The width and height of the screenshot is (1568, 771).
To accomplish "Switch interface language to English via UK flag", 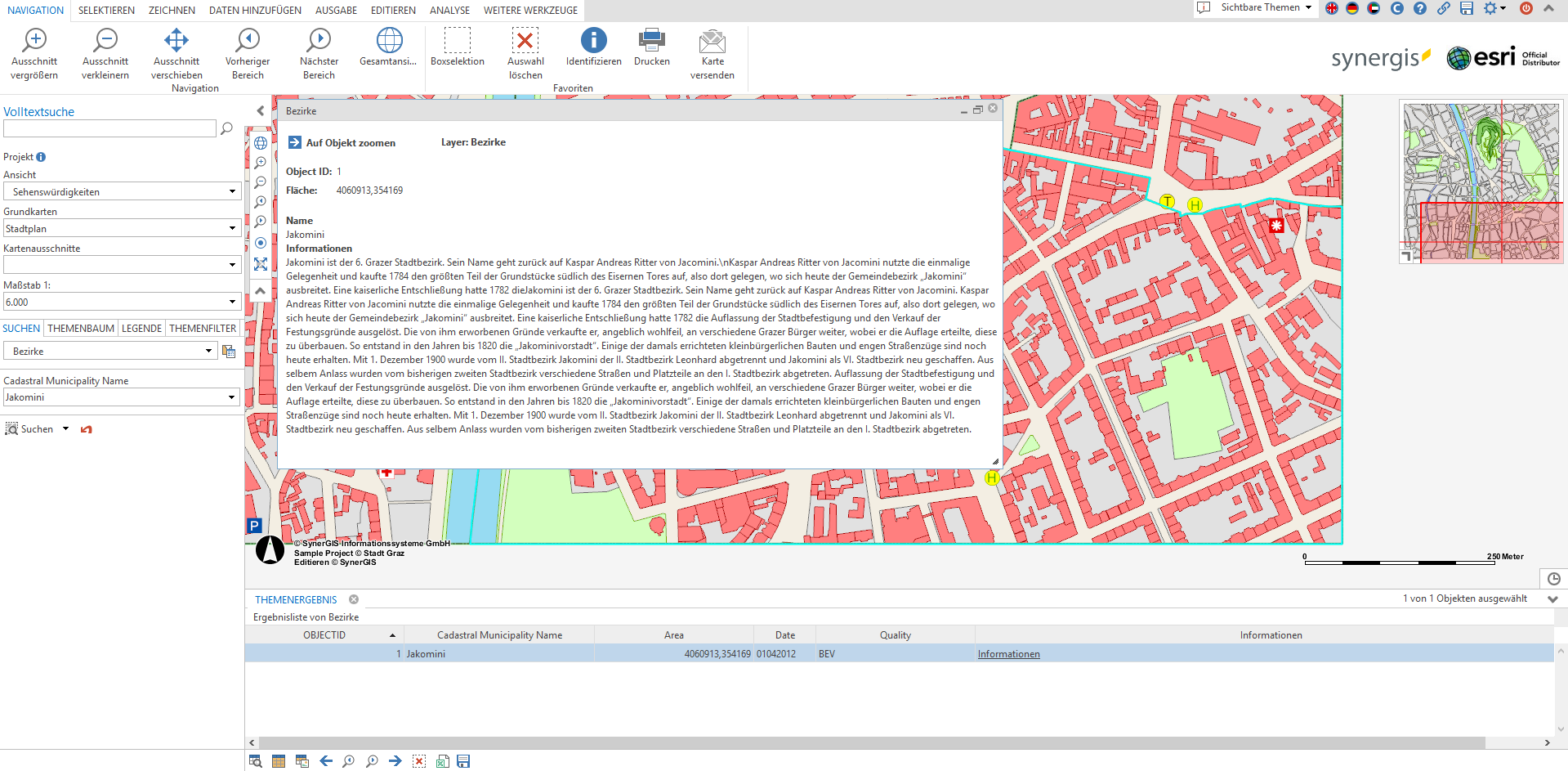I will click(x=1331, y=8).
